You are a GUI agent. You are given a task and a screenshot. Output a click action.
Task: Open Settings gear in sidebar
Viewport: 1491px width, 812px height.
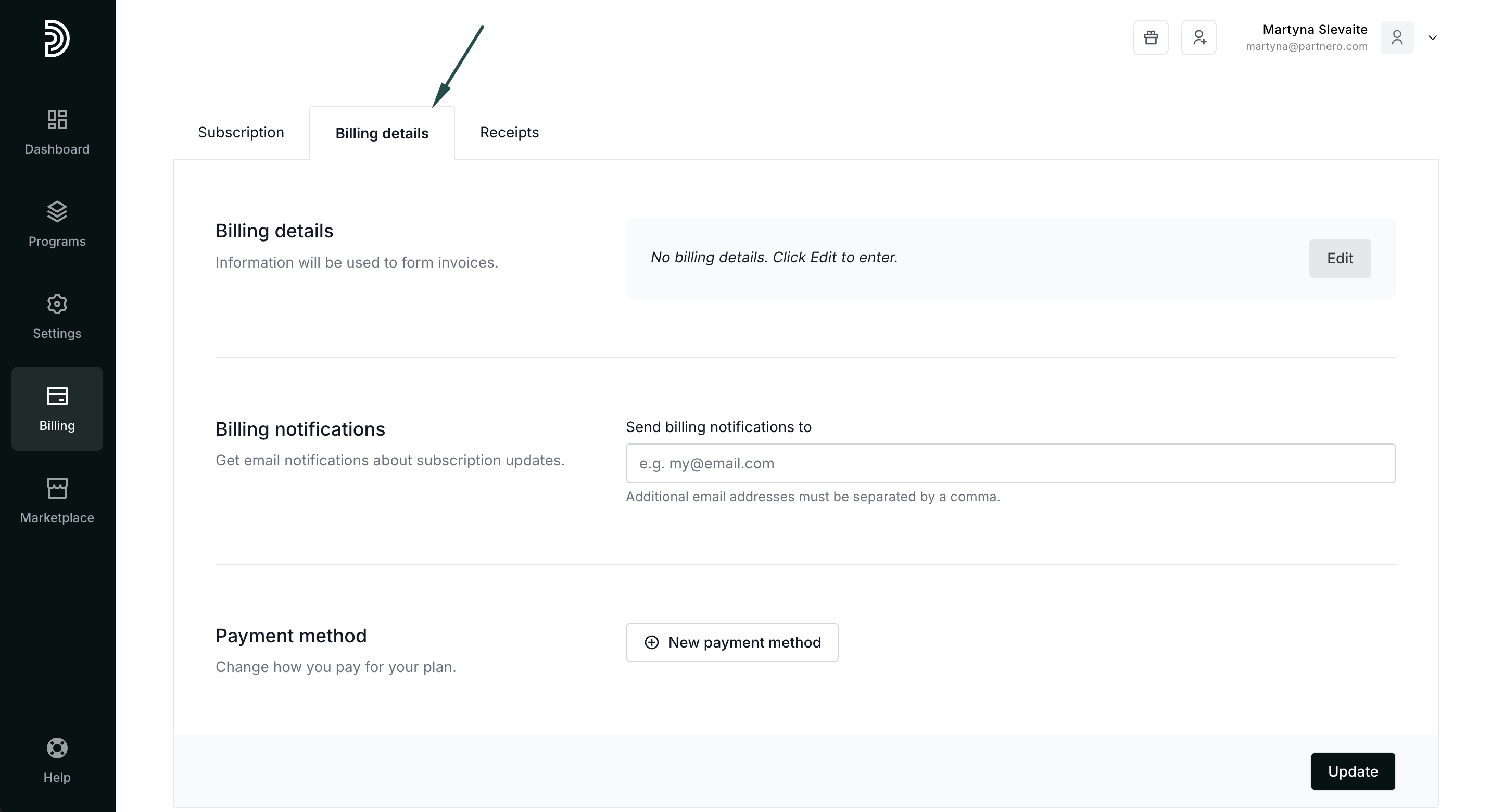pyautogui.click(x=57, y=304)
